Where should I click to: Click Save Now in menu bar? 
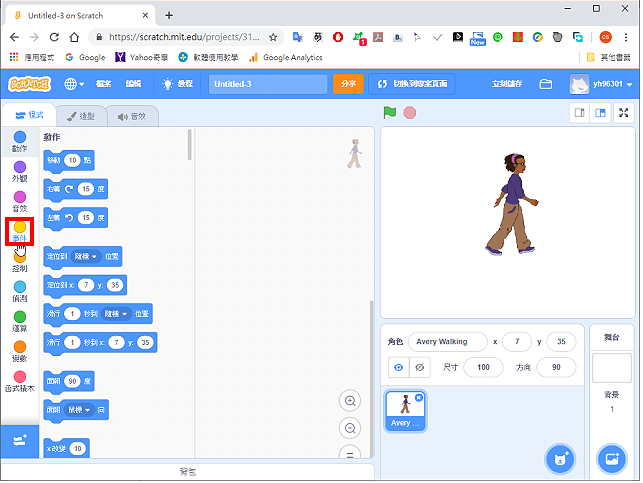[x=507, y=84]
